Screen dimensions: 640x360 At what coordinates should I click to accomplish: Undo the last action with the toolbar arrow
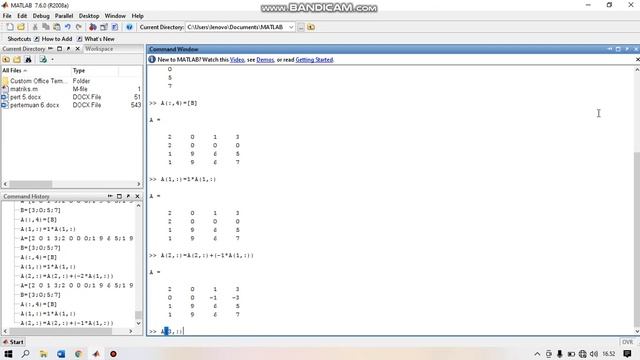[68, 27]
